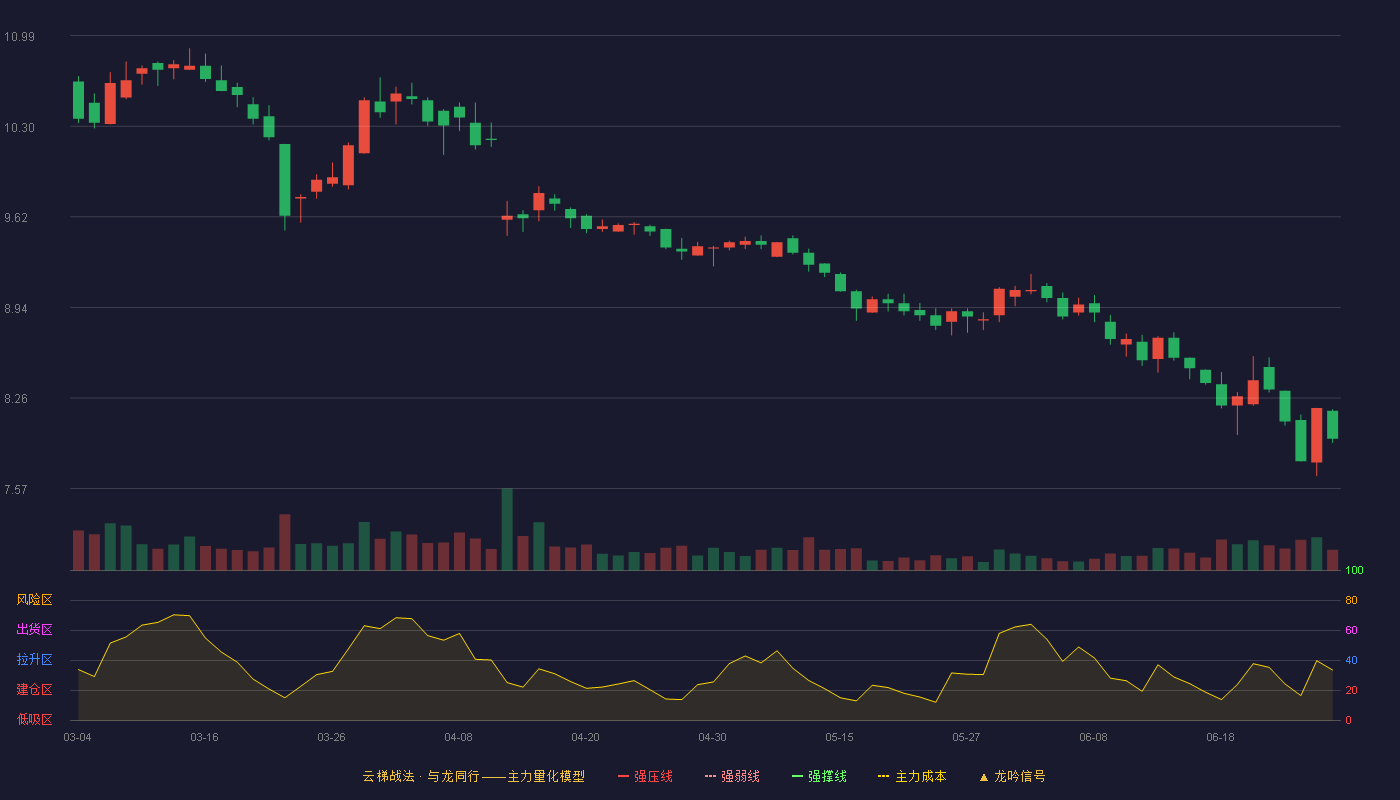The image size is (1400, 800).
Task: Click the red 20 indicator axis value
Action: coord(1351,690)
